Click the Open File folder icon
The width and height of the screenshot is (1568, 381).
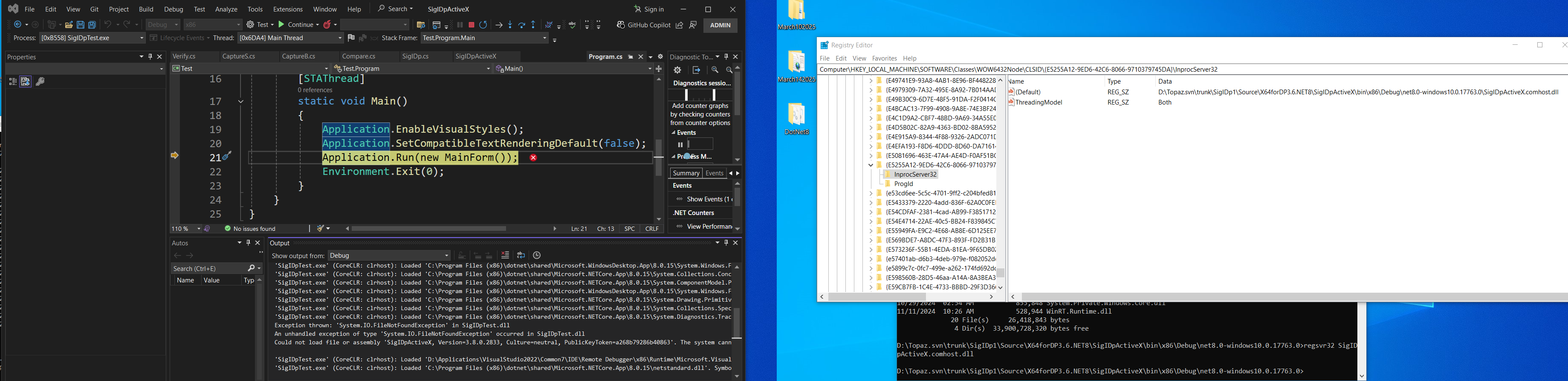[x=69, y=25]
